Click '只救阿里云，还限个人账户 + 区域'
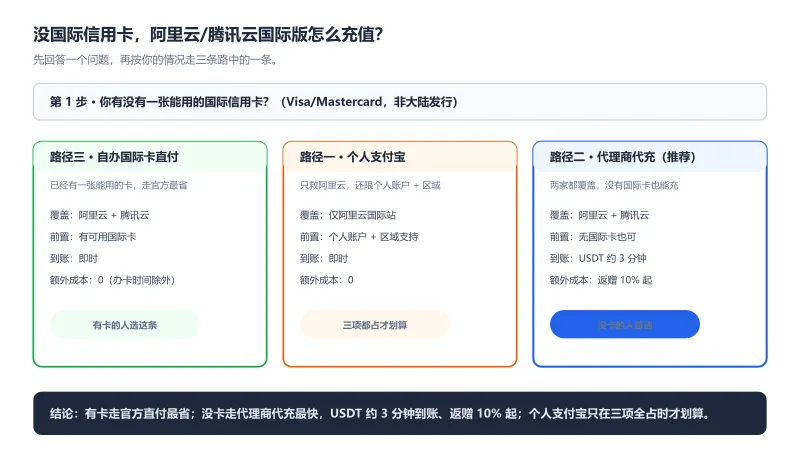This screenshot has width=800, height=450. pyautogui.click(x=370, y=185)
